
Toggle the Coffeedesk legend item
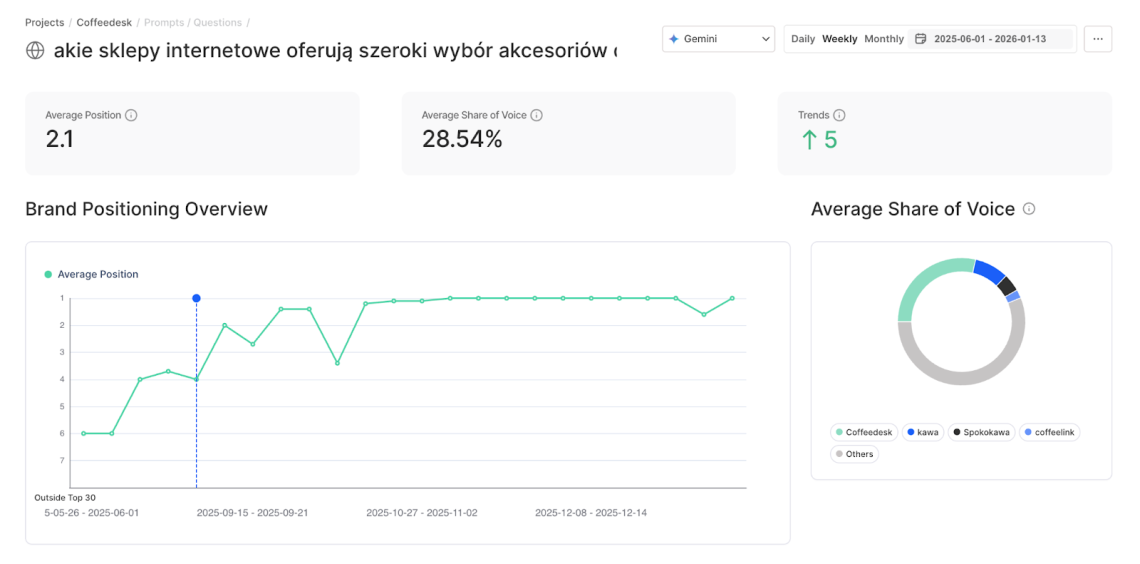(863, 432)
